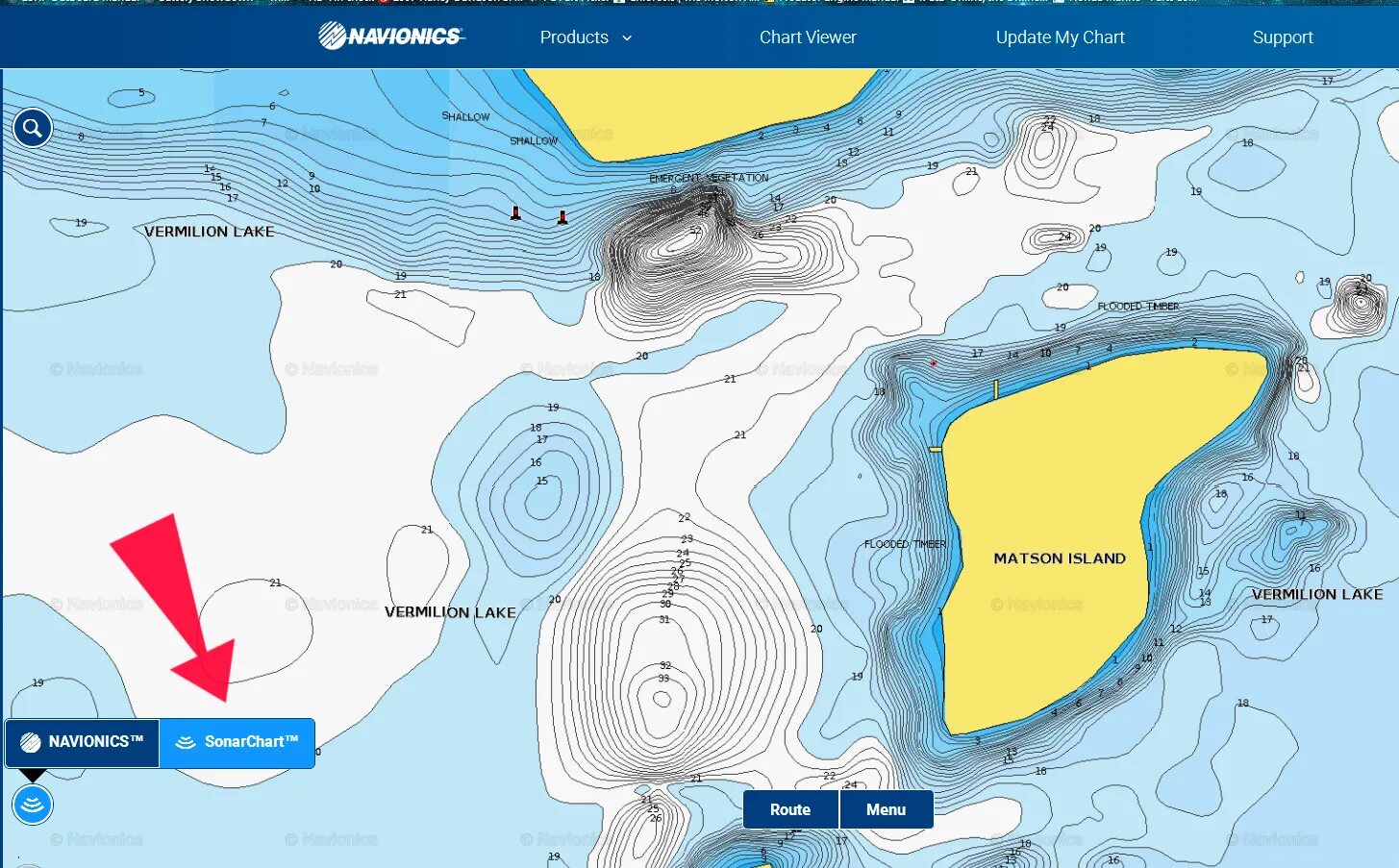Click the depth value 33 in deep hole
Image resolution: width=1399 pixels, height=868 pixels.
(663, 679)
